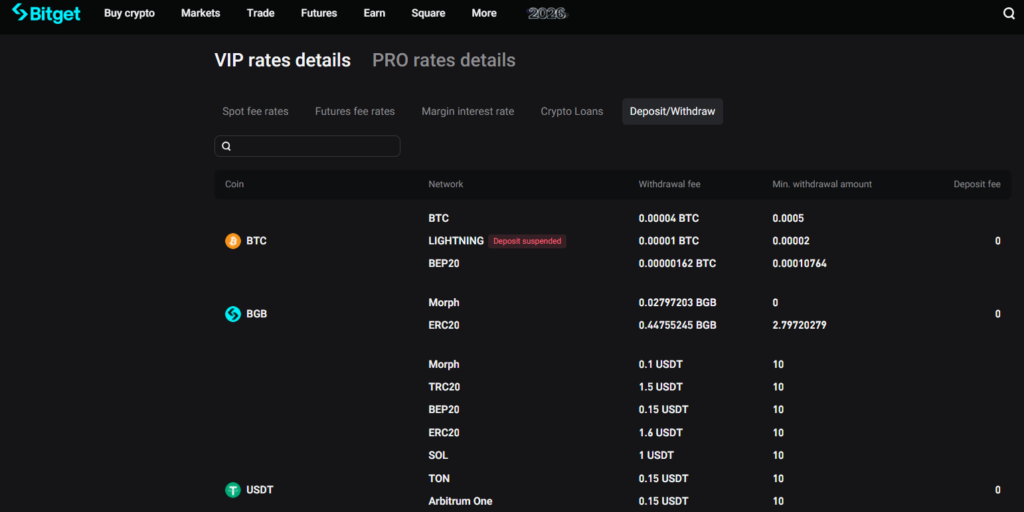Click the orange BTC coin icon
1024x512 pixels.
tap(233, 241)
